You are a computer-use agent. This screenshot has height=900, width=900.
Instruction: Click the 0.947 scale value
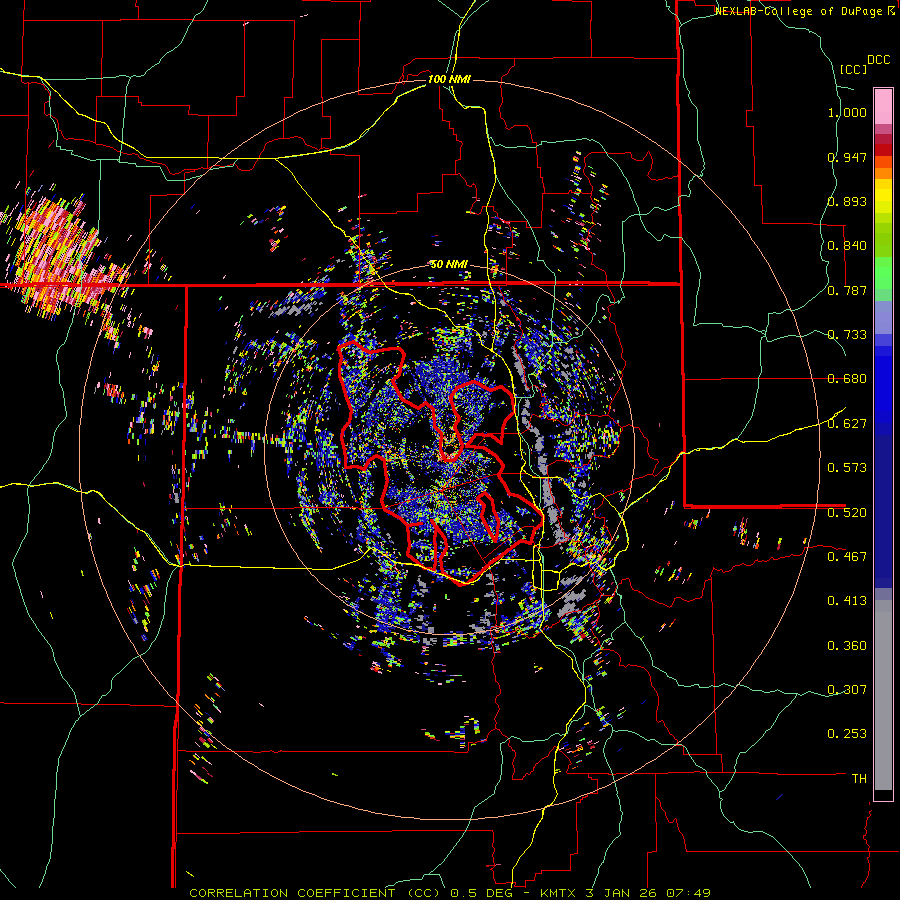pyautogui.click(x=847, y=157)
